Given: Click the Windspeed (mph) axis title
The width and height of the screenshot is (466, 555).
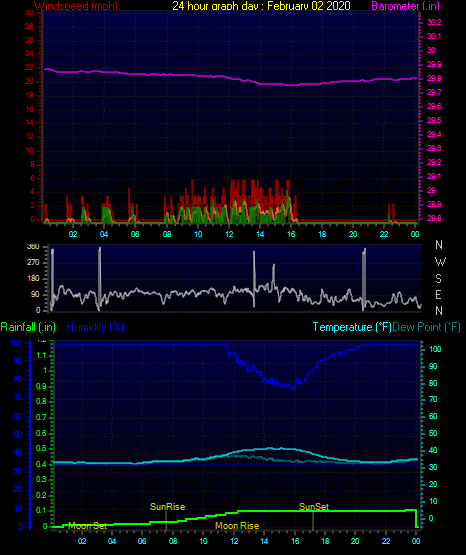Looking at the screenshot, I should coord(76,6).
